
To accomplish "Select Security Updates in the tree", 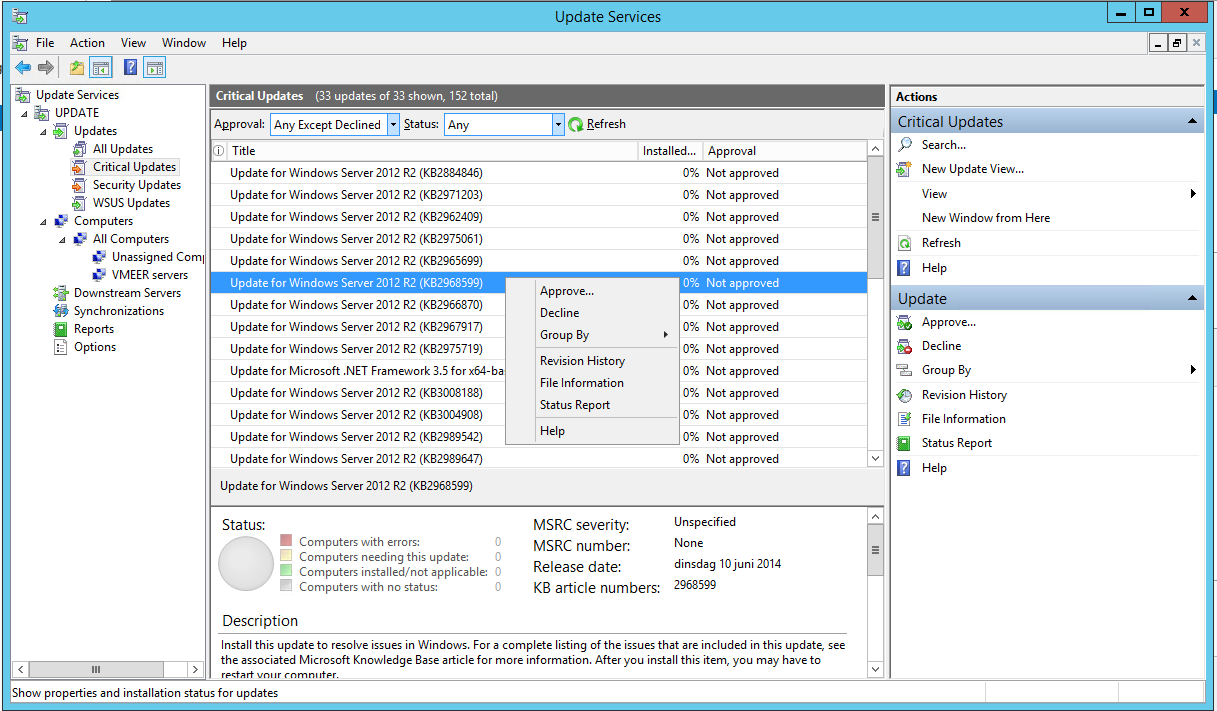I will coord(137,185).
